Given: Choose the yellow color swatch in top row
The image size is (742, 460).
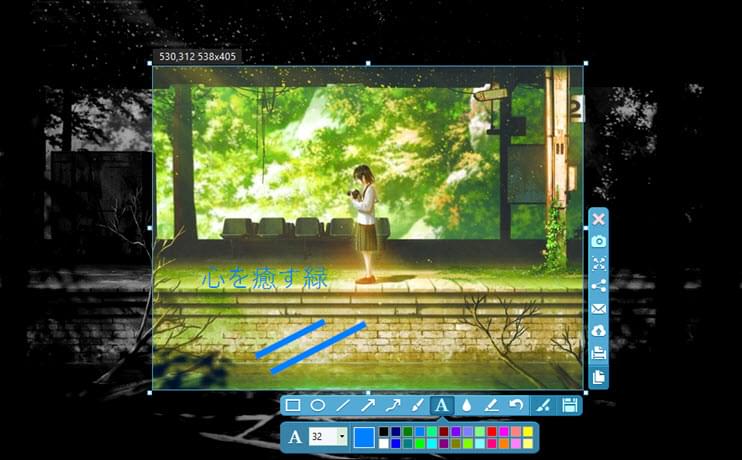Looking at the screenshot, I should (x=527, y=431).
